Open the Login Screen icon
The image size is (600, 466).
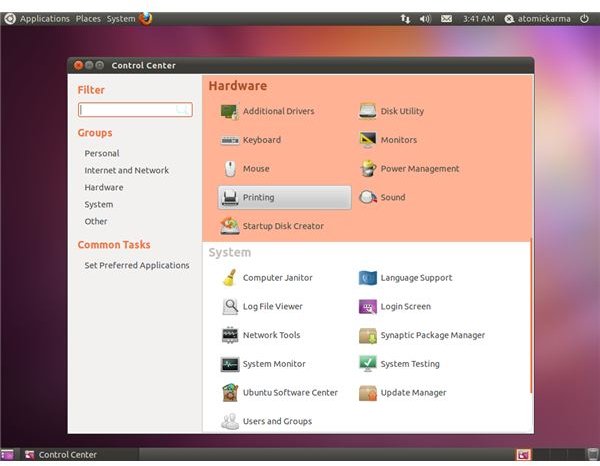368,306
